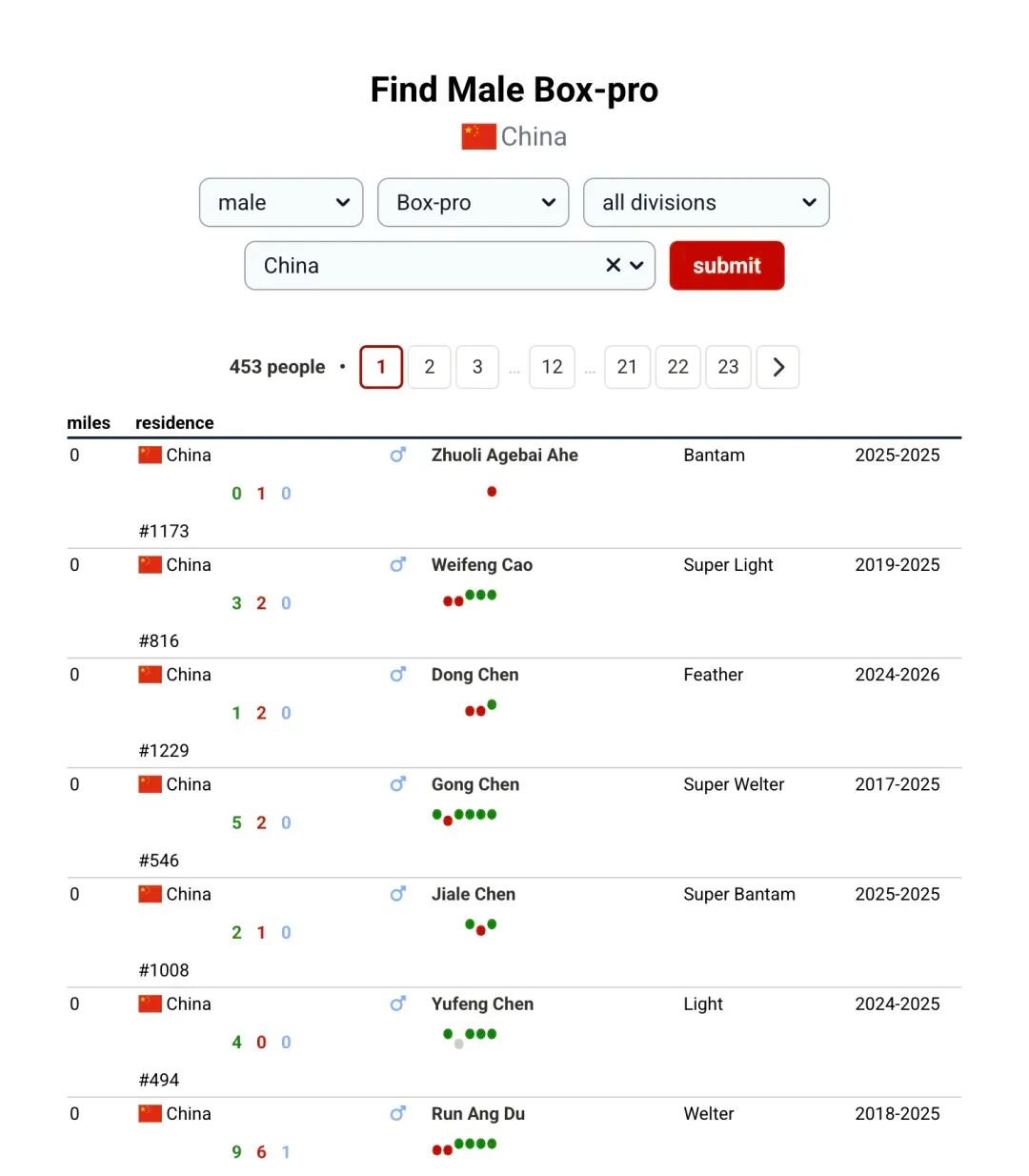The height and width of the screenshot is (1176, 1029).
Task: Click the red submit button
Action: pyautogui.click(x=727, y=265)
